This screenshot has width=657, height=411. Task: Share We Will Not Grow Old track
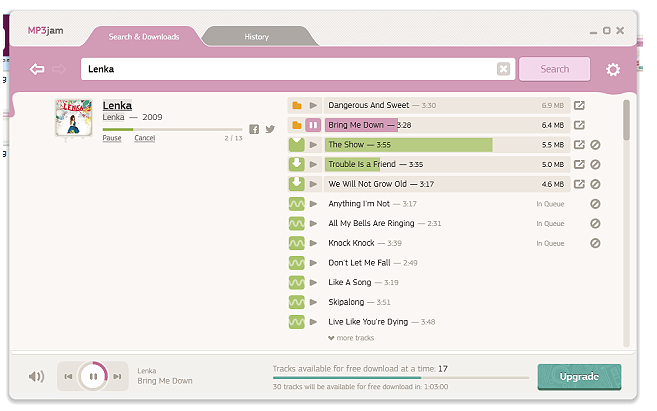point(579,184)
